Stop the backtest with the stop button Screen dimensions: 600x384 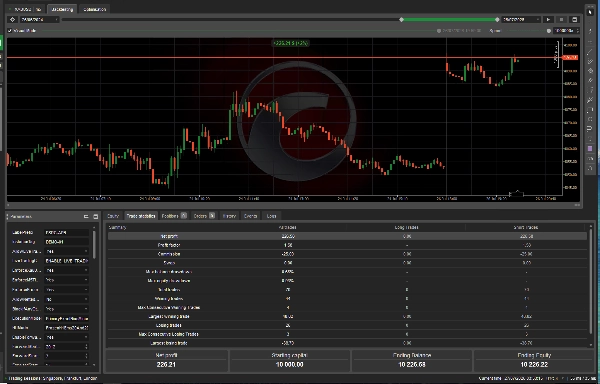coord(561,20)
